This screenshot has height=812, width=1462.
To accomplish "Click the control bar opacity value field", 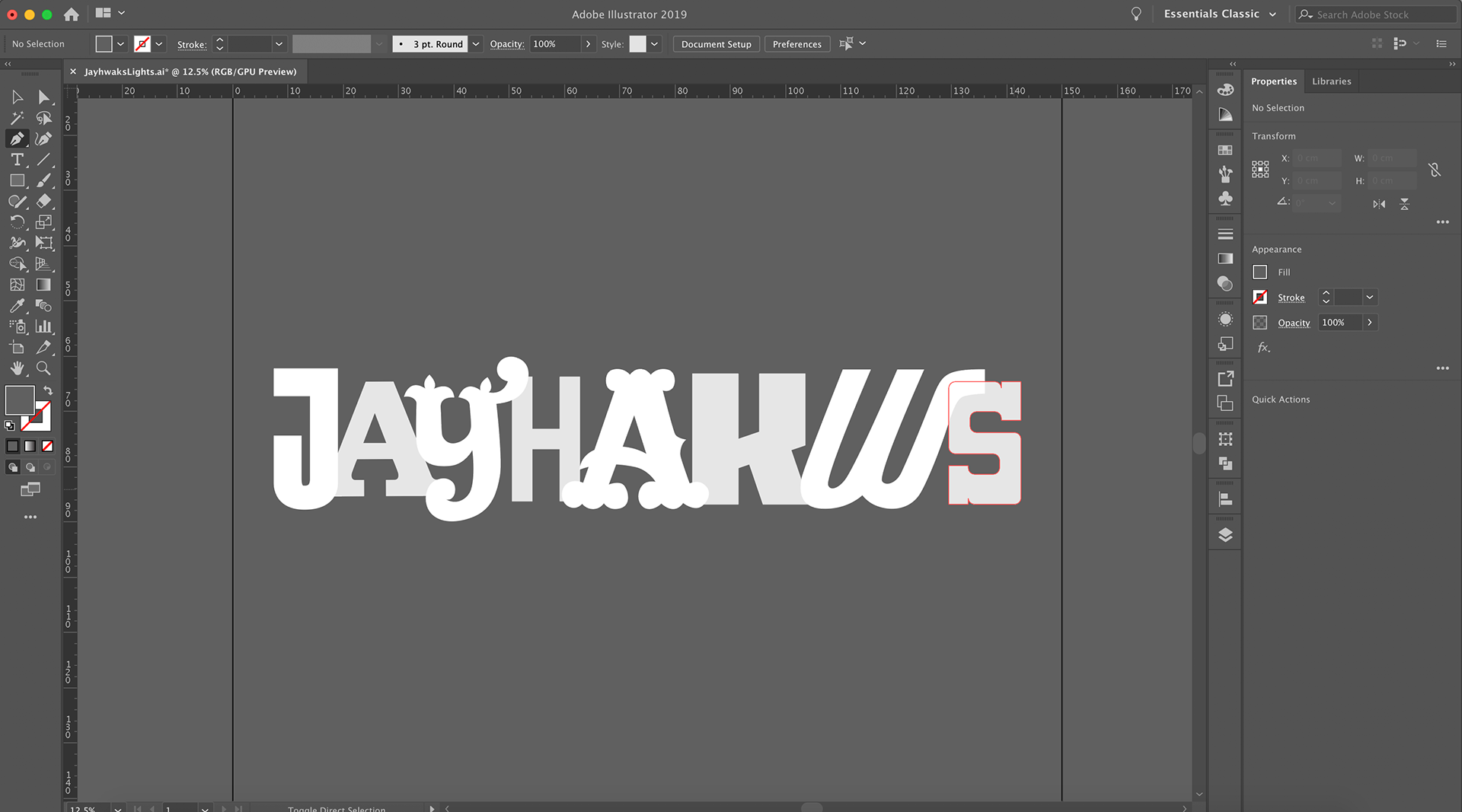I will [555, 44].
